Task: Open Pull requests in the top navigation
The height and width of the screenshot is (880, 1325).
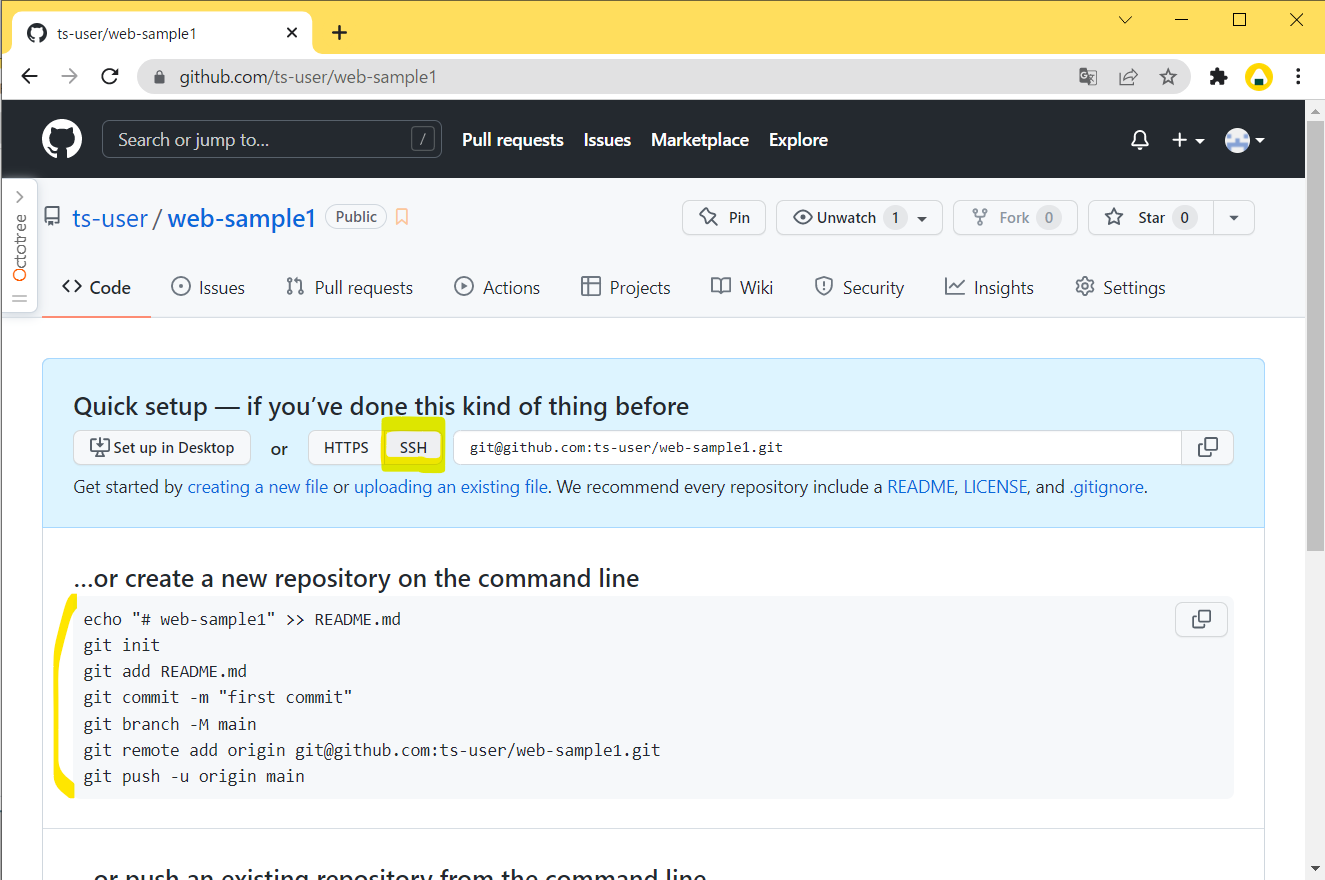Action: 513,140
